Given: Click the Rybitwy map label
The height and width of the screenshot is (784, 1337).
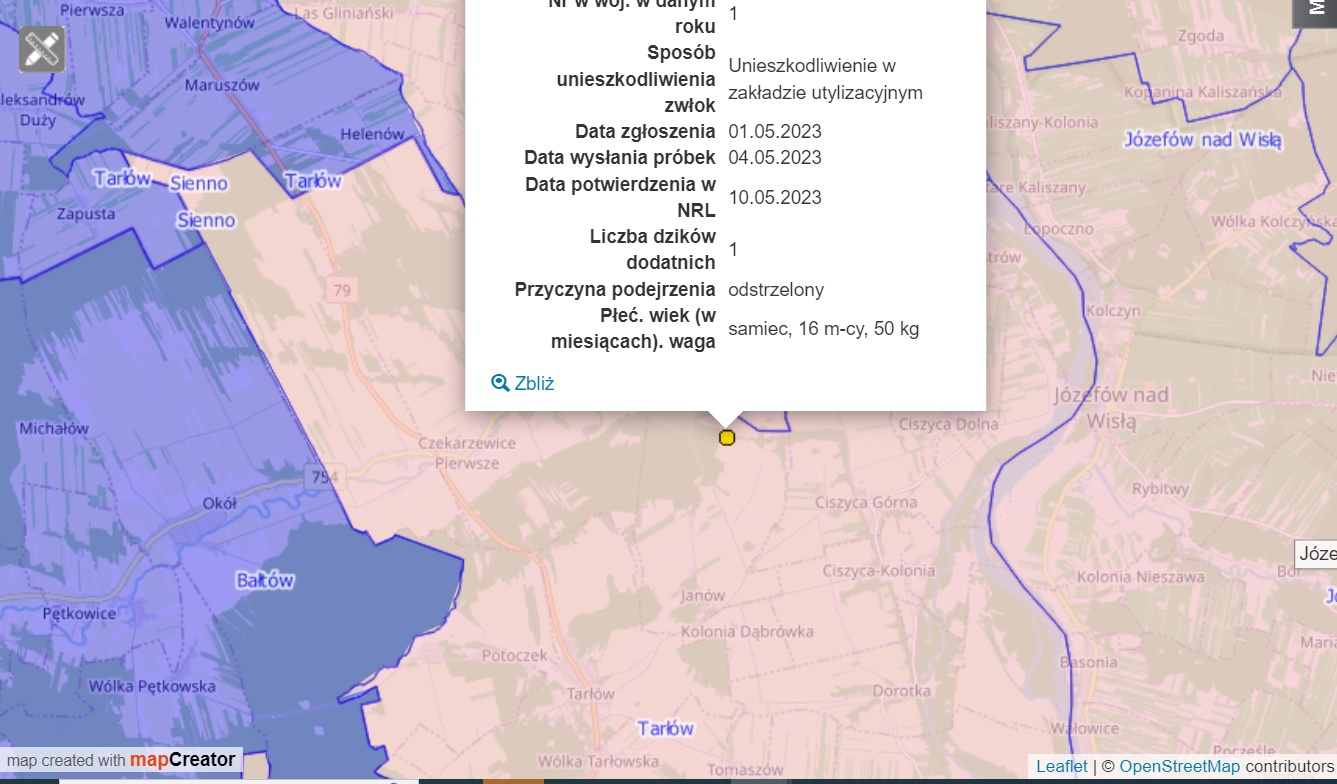Looking at the screenshot, I should pyautogui.click(x=1160, y=489).
